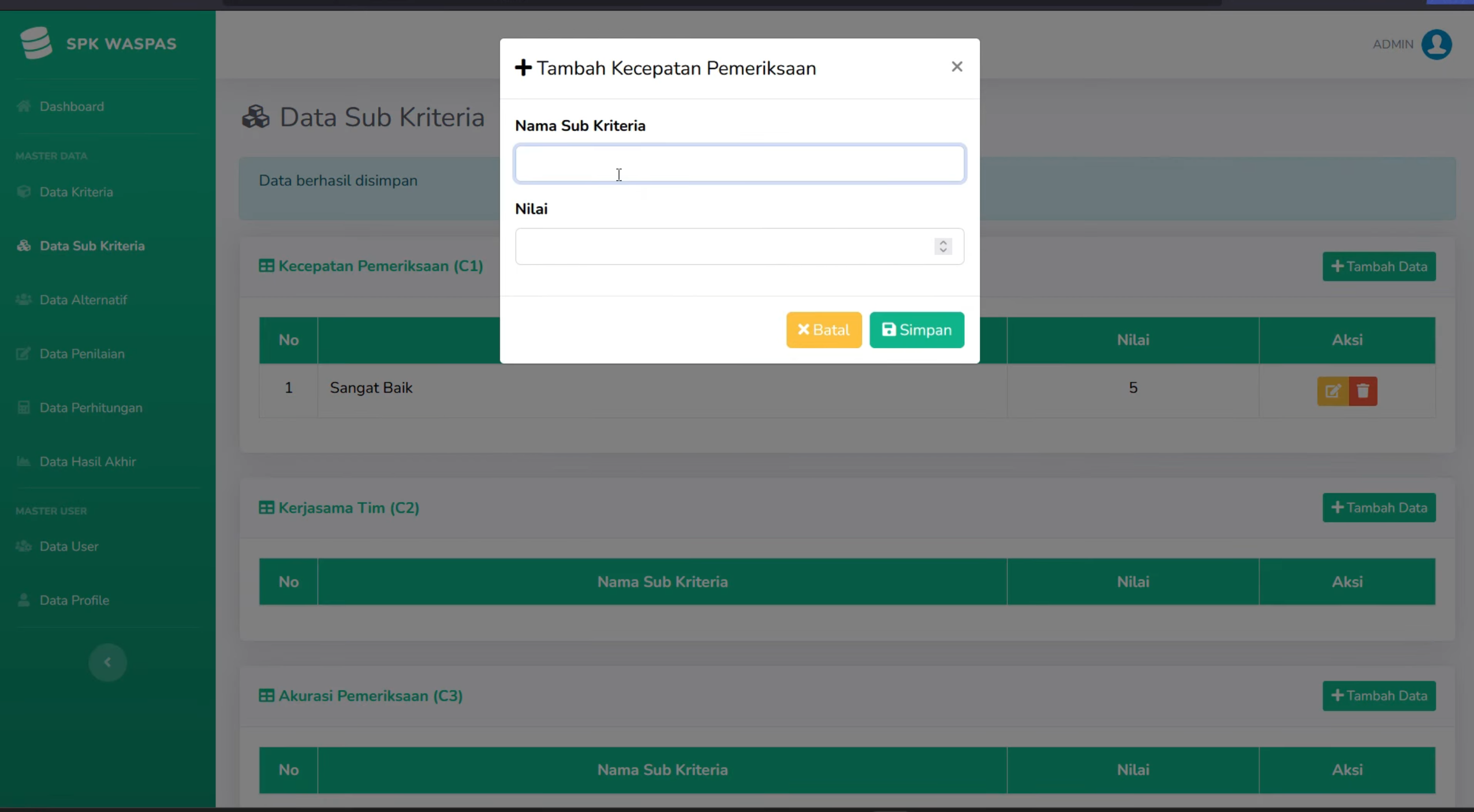Delete the Sangat Baik row
Viewport: 1474px width, 812px height.
[x=1363, y=391]
